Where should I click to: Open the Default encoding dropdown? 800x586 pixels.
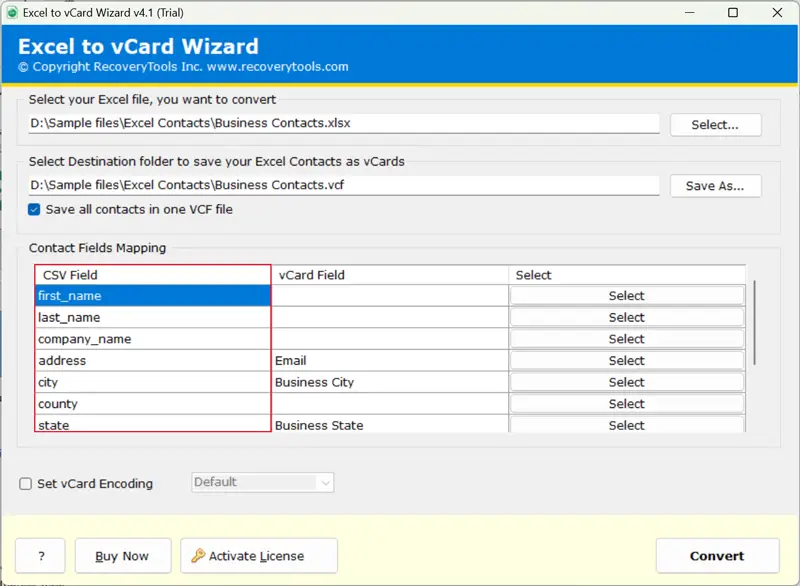coord(262,482)
